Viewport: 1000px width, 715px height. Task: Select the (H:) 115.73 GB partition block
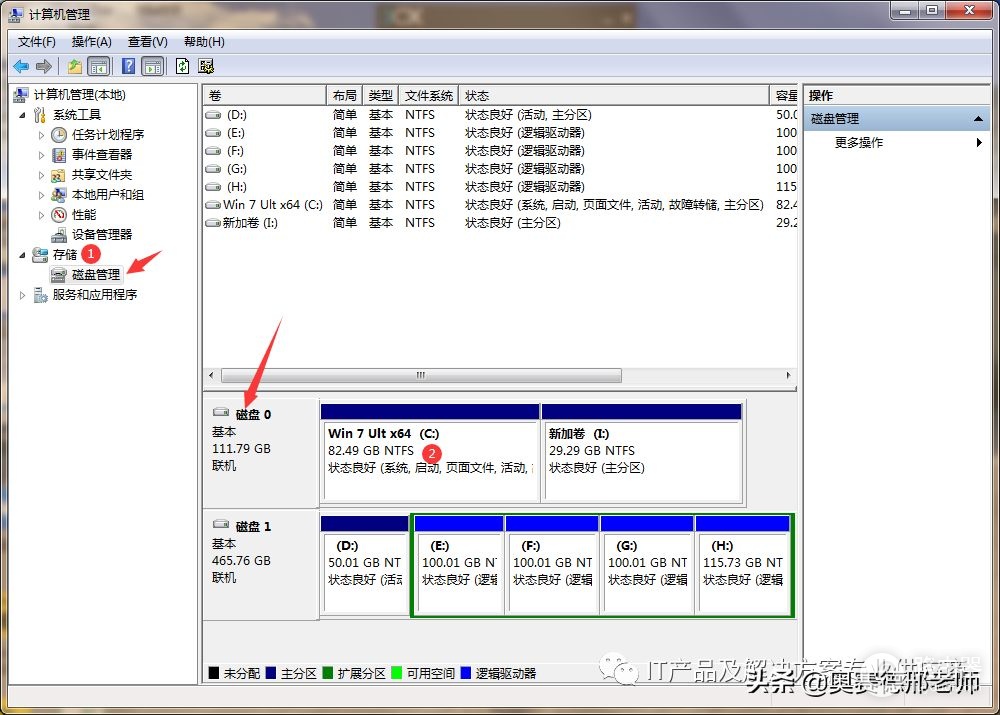(x=743, y=565)
